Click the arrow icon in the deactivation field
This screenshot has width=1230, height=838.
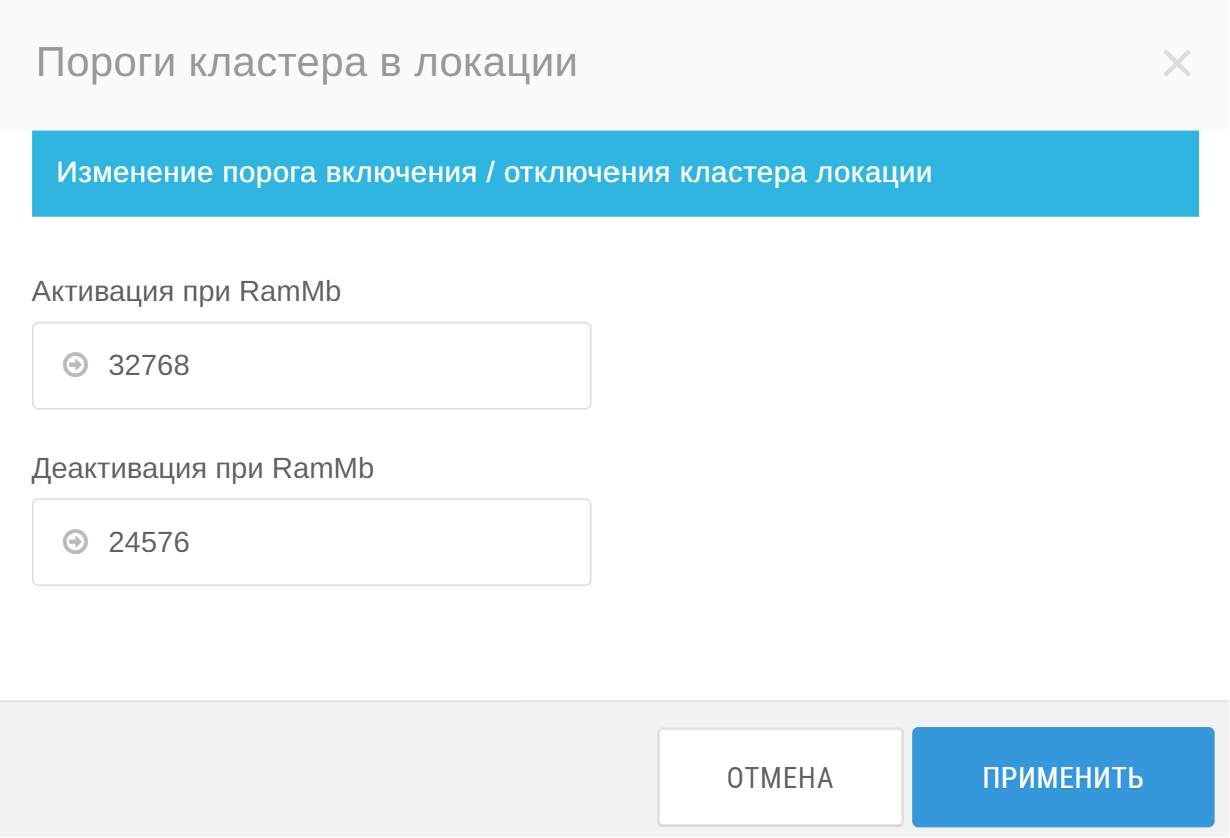pos(75,542)
